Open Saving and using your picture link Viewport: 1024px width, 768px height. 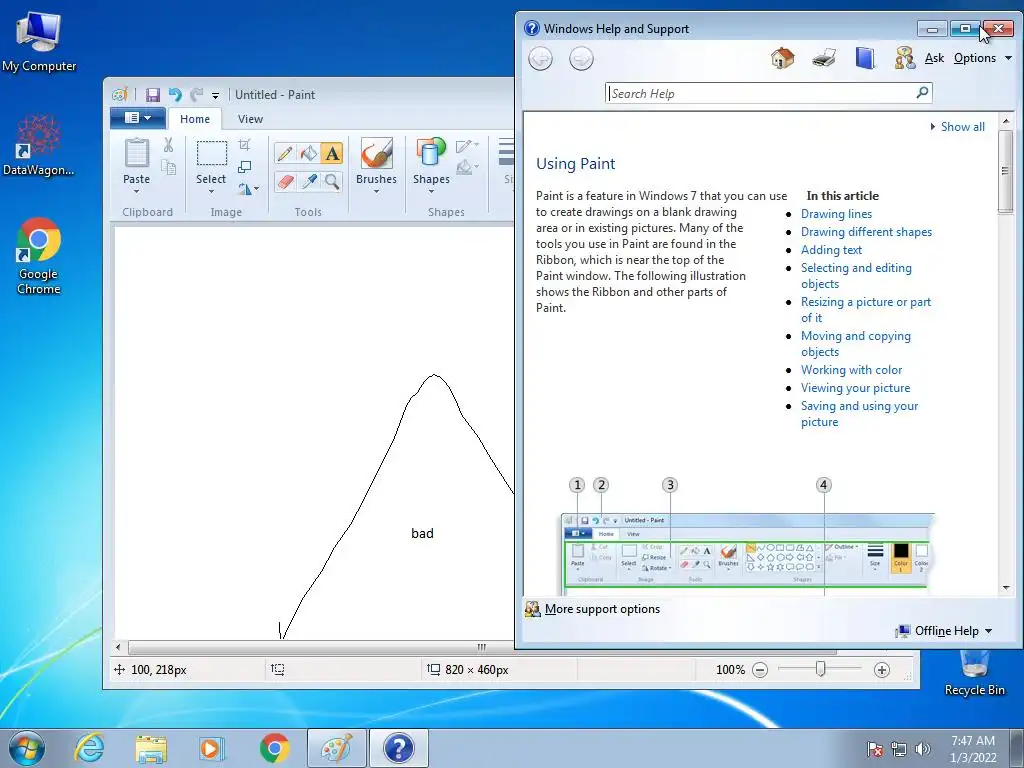(859, 414)
